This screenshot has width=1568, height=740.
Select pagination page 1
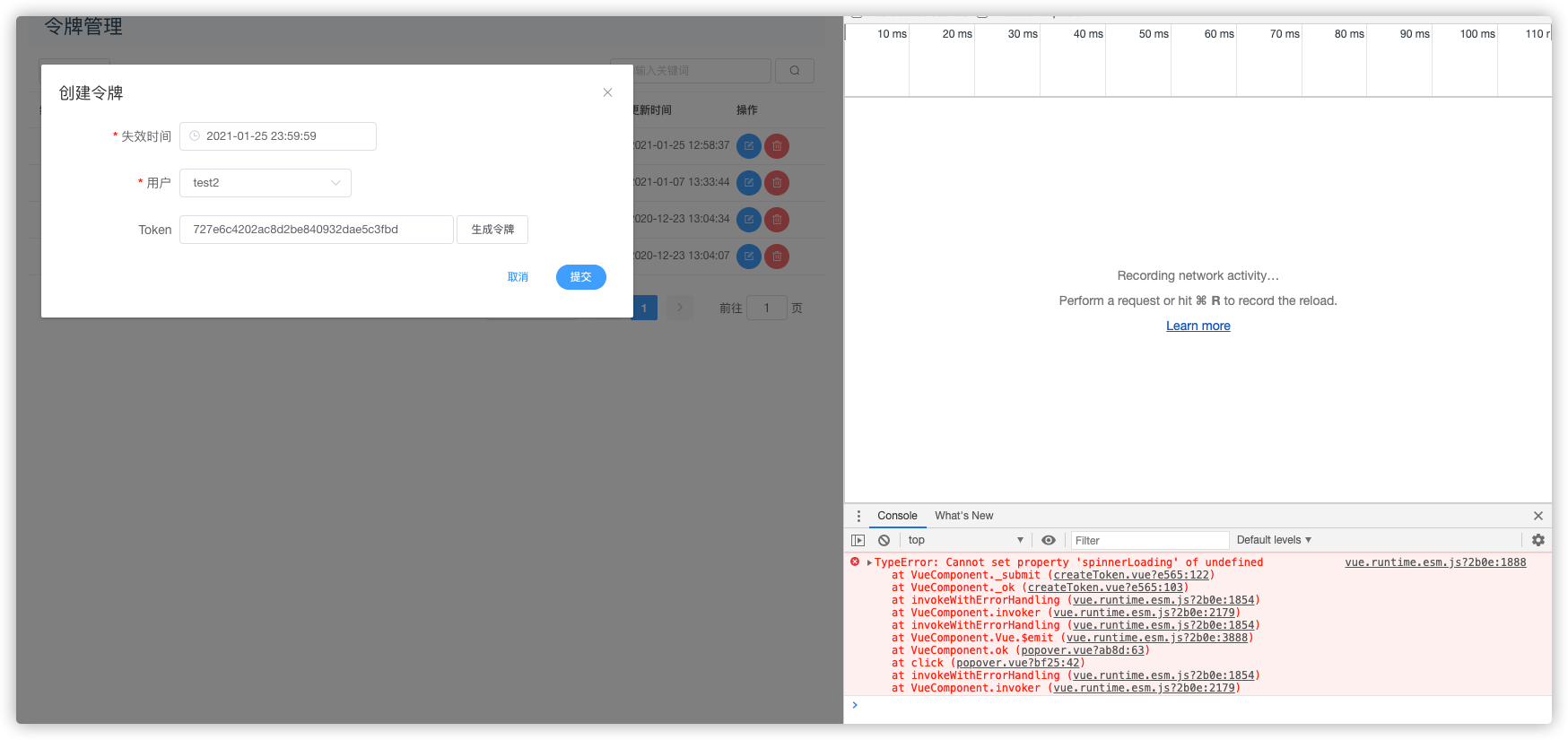point(645,308)
